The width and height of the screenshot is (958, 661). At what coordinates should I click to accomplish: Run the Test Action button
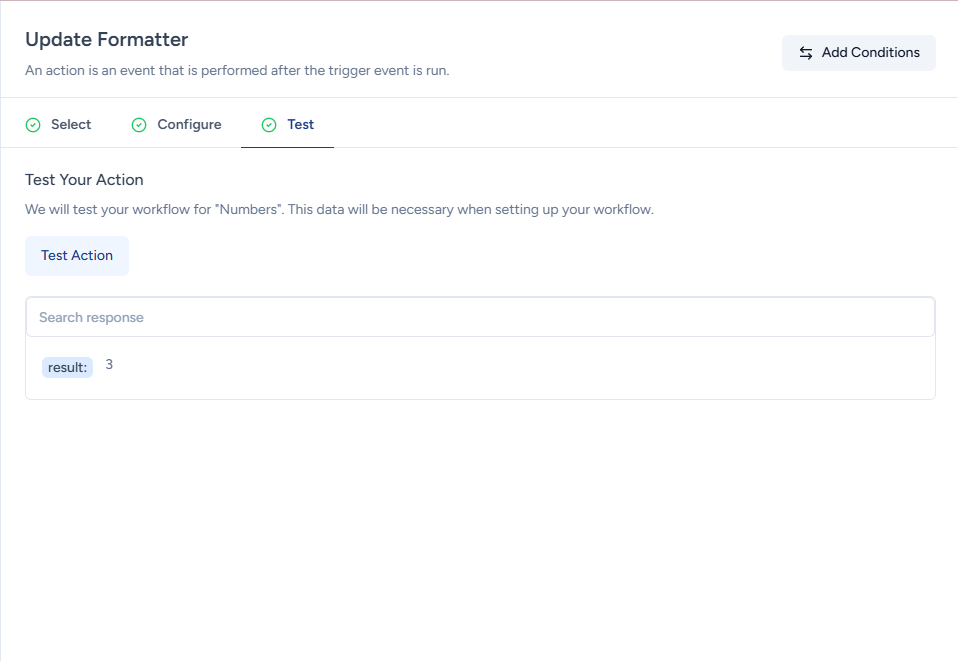coord(77,256)
